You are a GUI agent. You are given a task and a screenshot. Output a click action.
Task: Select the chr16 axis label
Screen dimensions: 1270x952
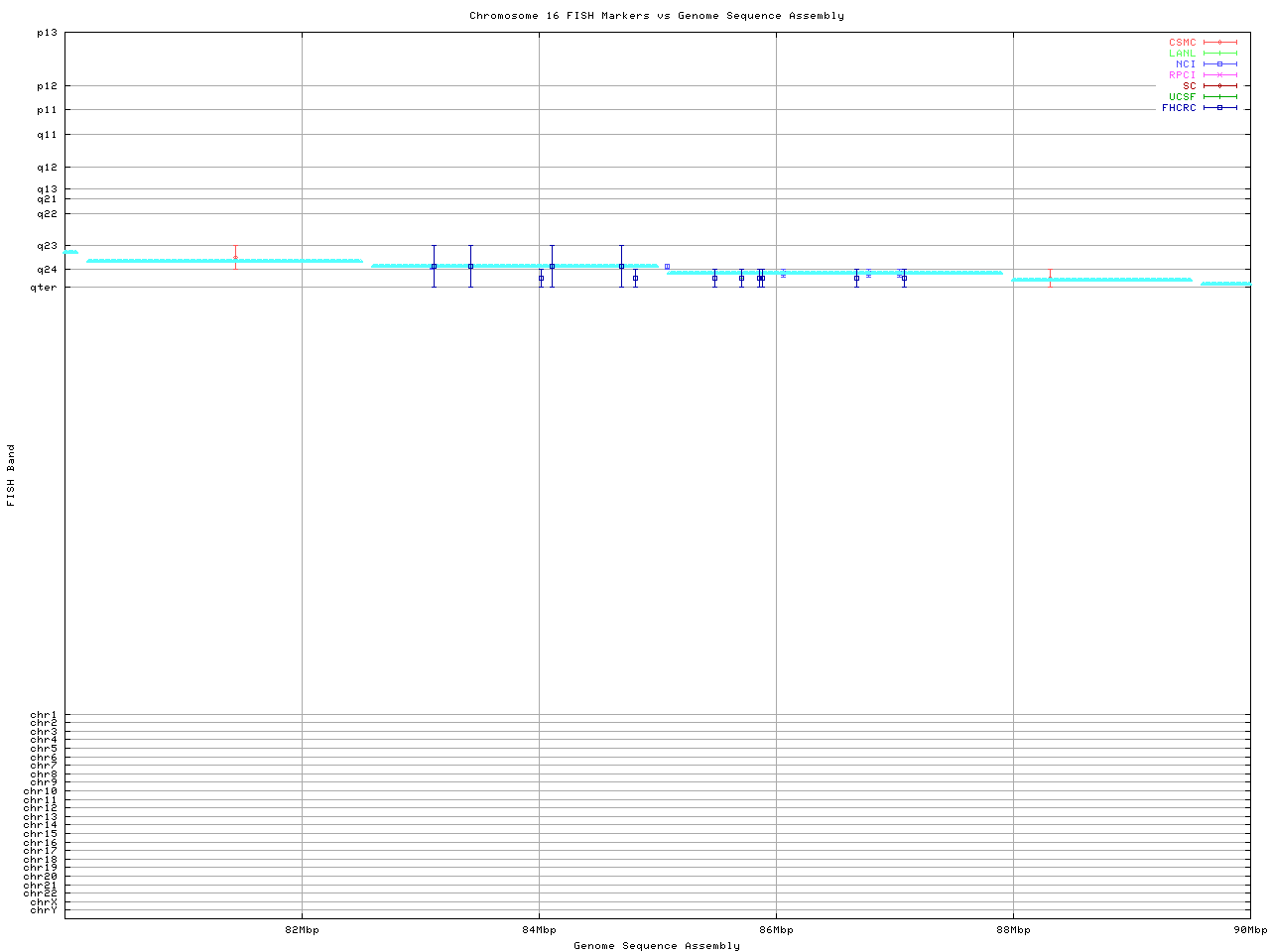[x=41, y=843]
